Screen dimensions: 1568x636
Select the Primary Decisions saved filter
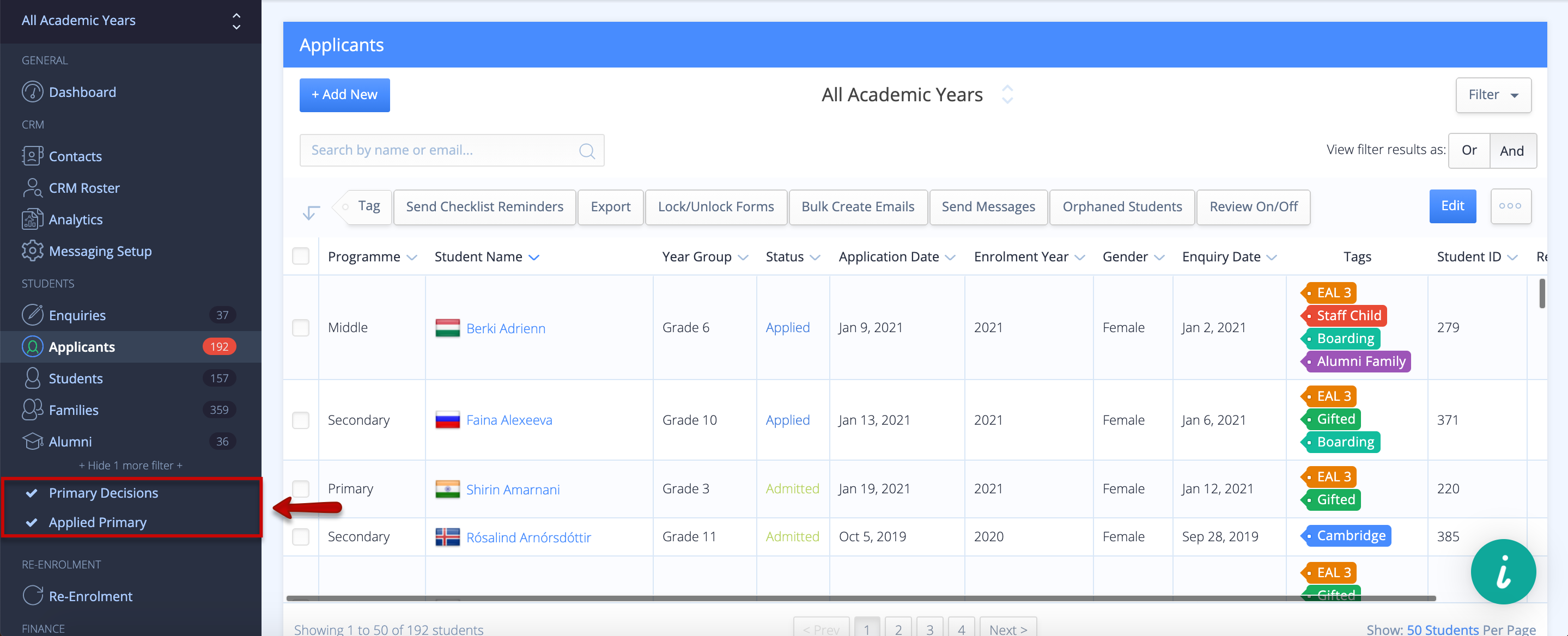tap(104, 492)
